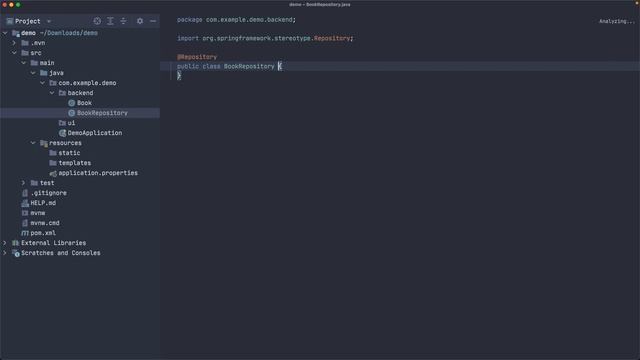This screenshot has width=640, height=360.
Task: Click the @Repository annotation in editor
Action: pos(197,57)
